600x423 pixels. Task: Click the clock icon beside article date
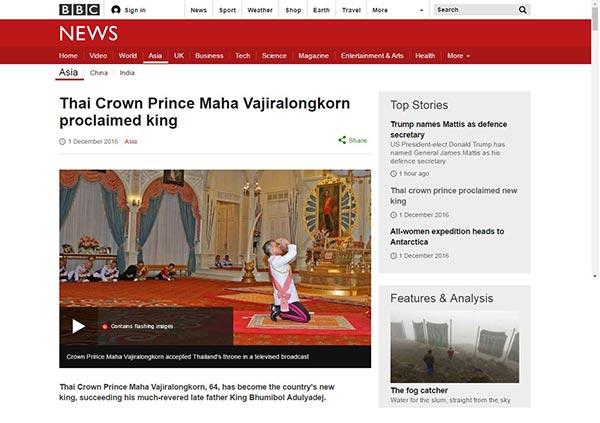pos(62,142)
